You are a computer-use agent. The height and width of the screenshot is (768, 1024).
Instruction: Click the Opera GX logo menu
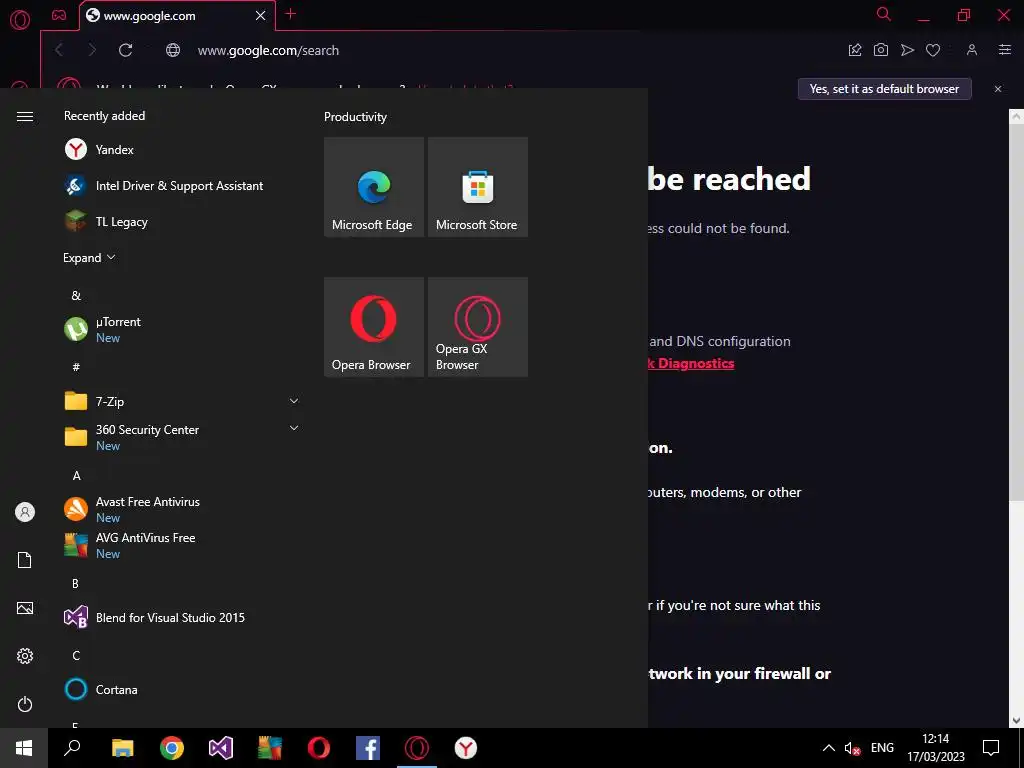(20, 20)
